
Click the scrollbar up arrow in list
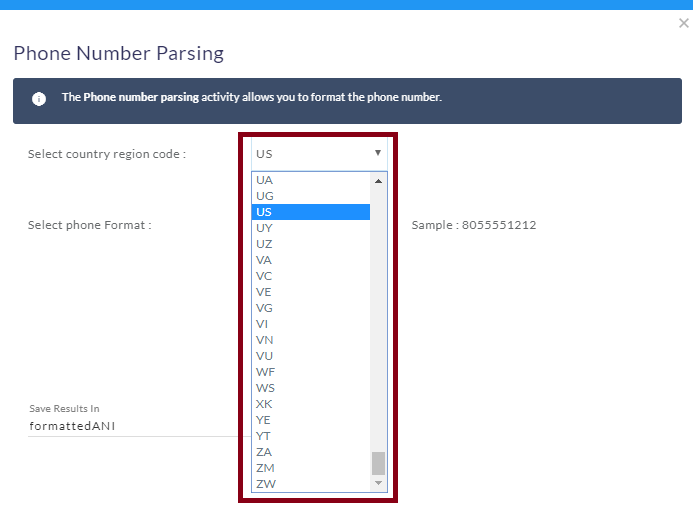click(378, 181)
